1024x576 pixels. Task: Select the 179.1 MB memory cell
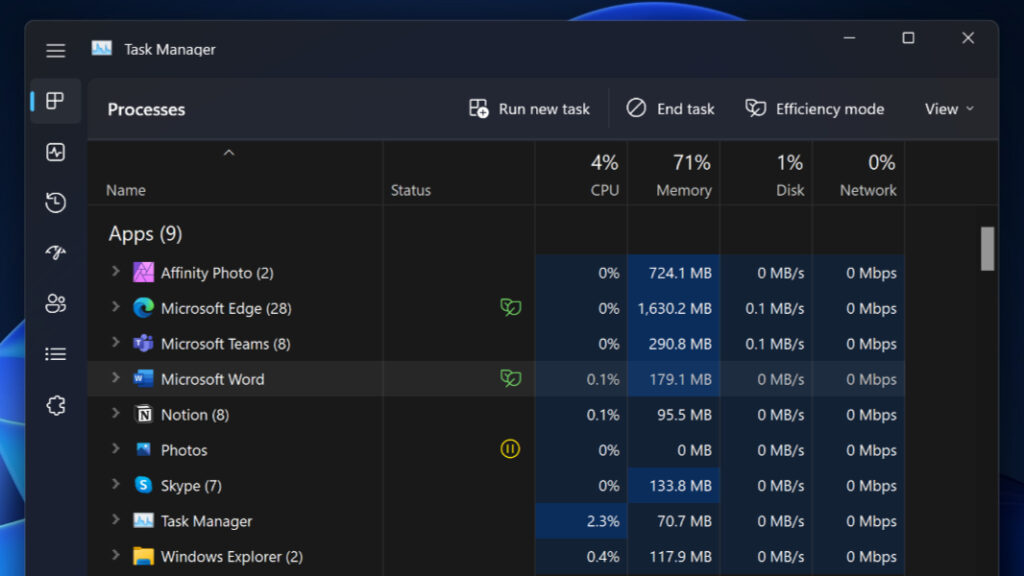coord(674,379)
